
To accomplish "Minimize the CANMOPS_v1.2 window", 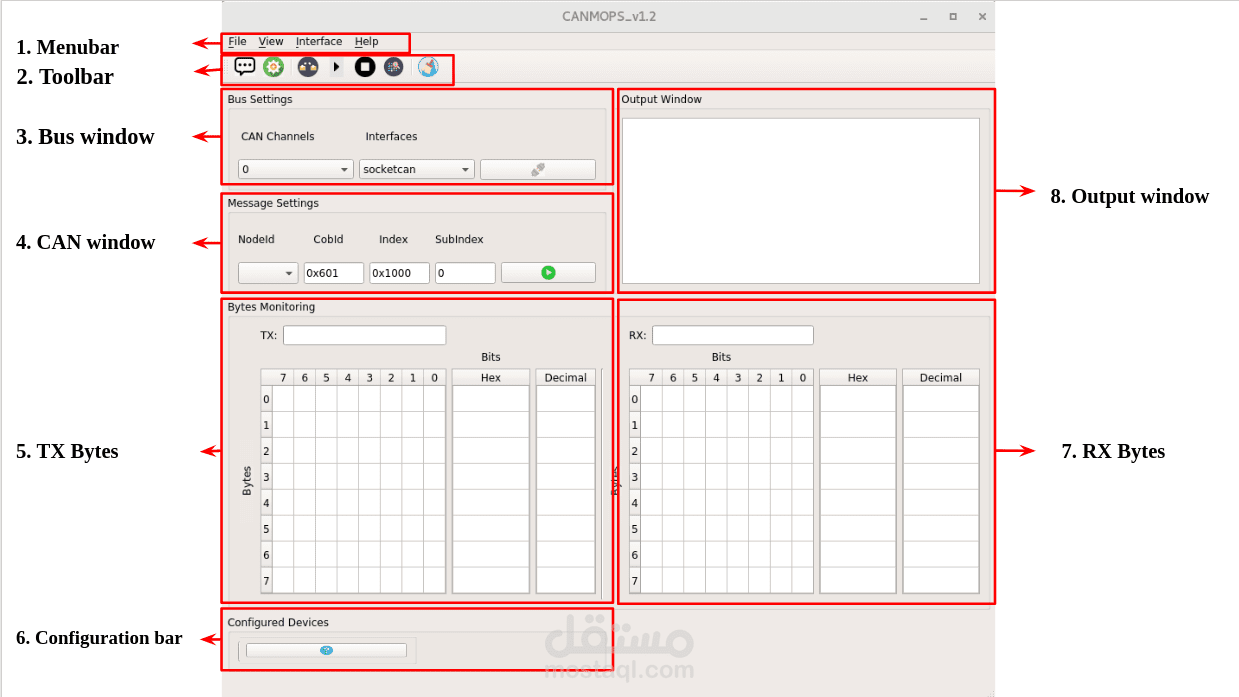I will [922, 17].
